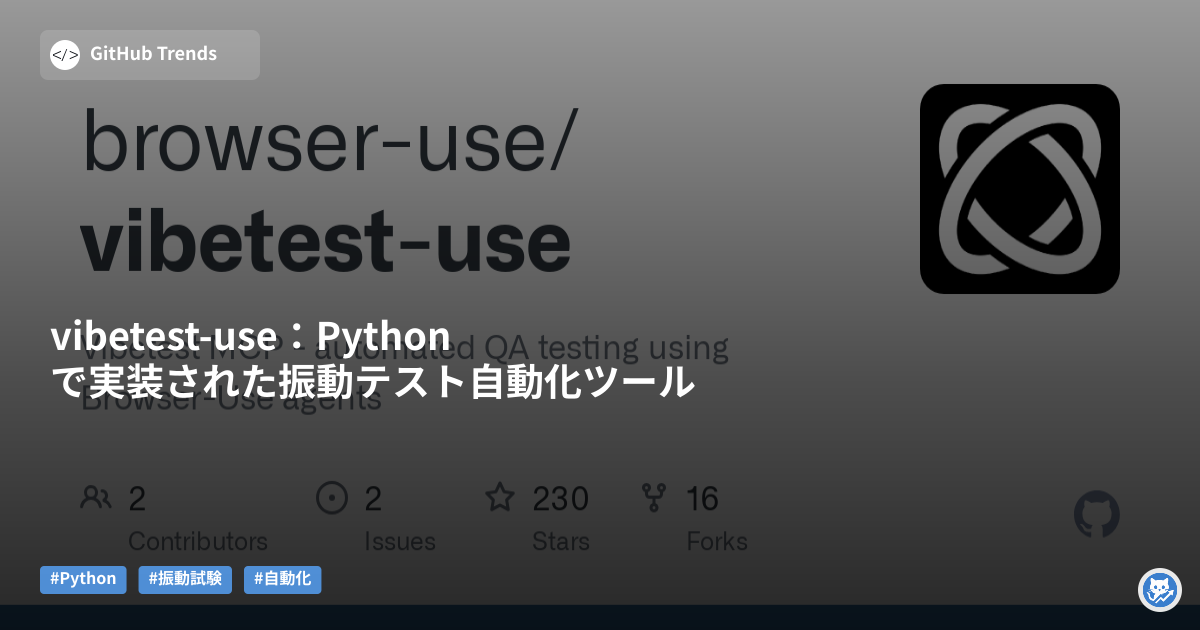Screen dimensions: 1200x630
Task: Click the Issues label text
Action: (x=399, y=541)
